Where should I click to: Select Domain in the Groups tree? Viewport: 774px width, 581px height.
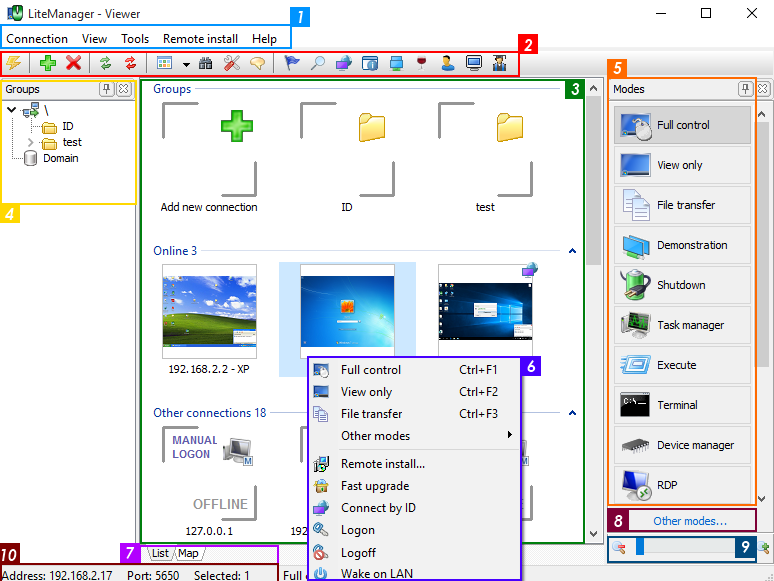pos(60,158)
